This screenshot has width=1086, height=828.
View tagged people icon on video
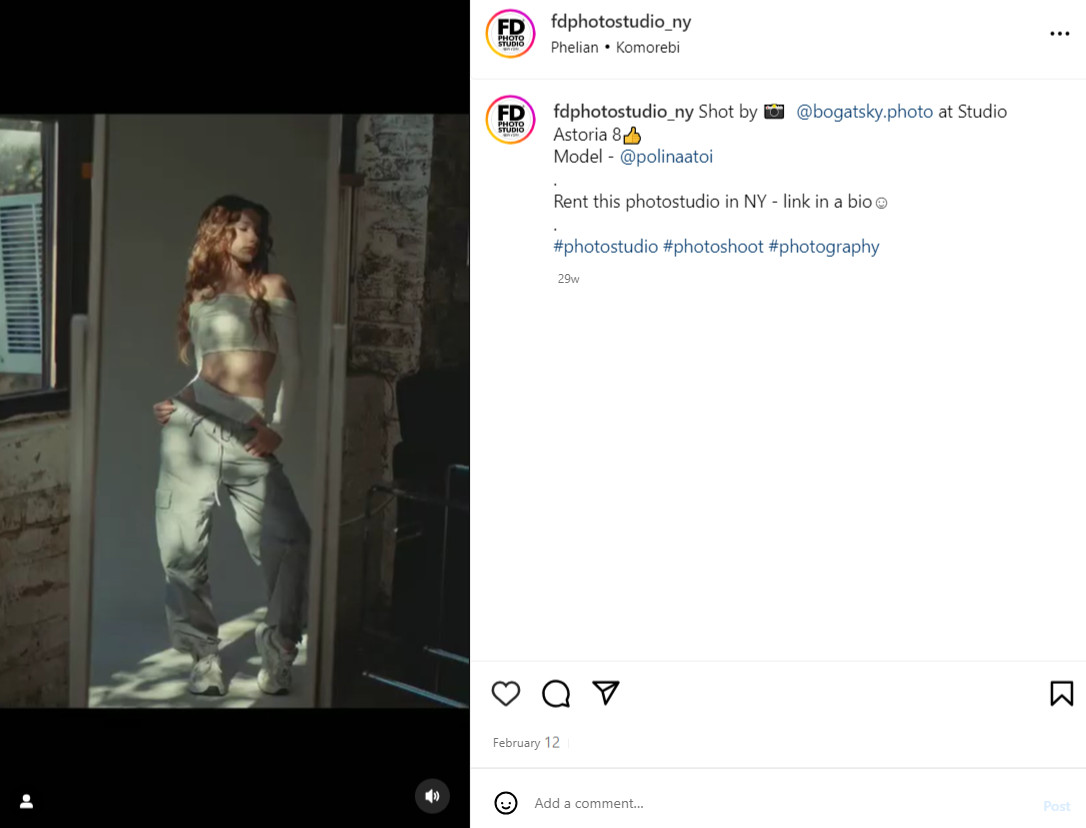(26, 802)
